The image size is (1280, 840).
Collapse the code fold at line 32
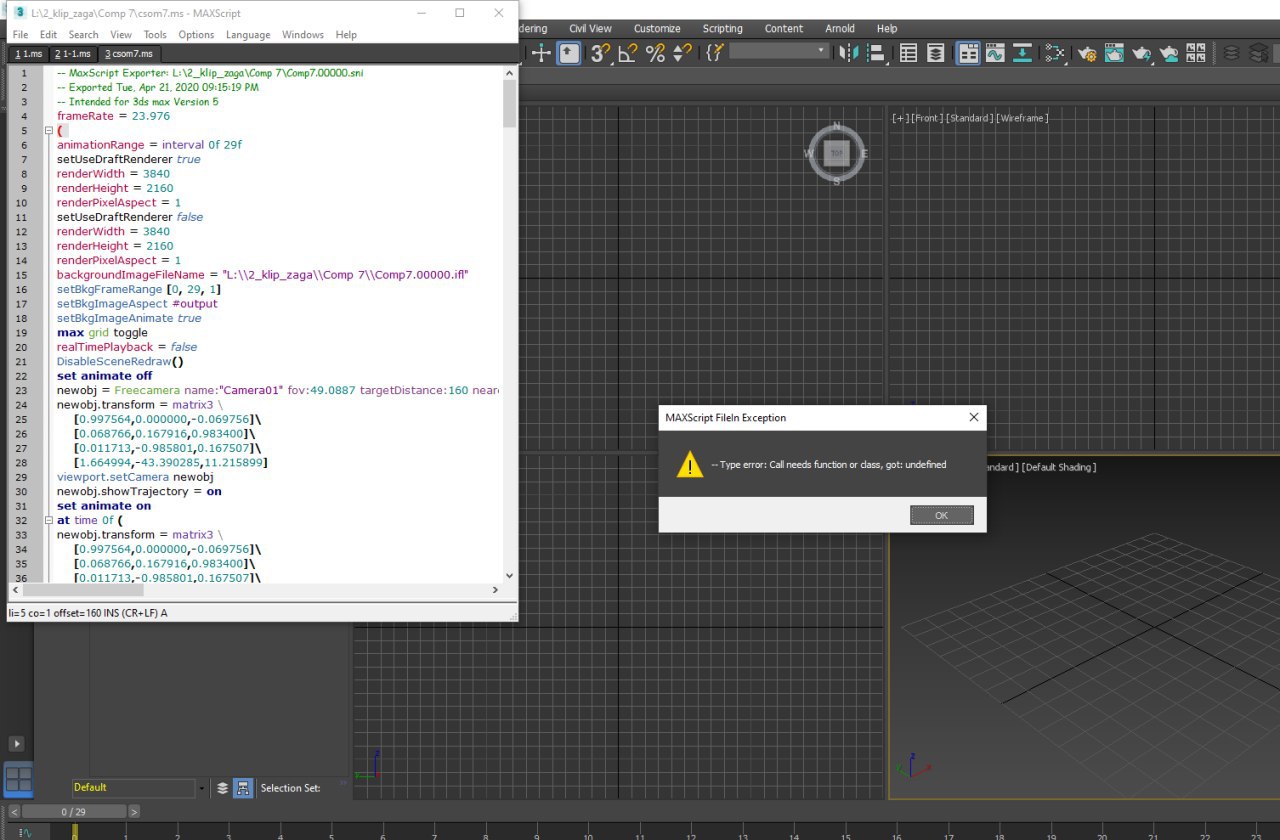48,520
